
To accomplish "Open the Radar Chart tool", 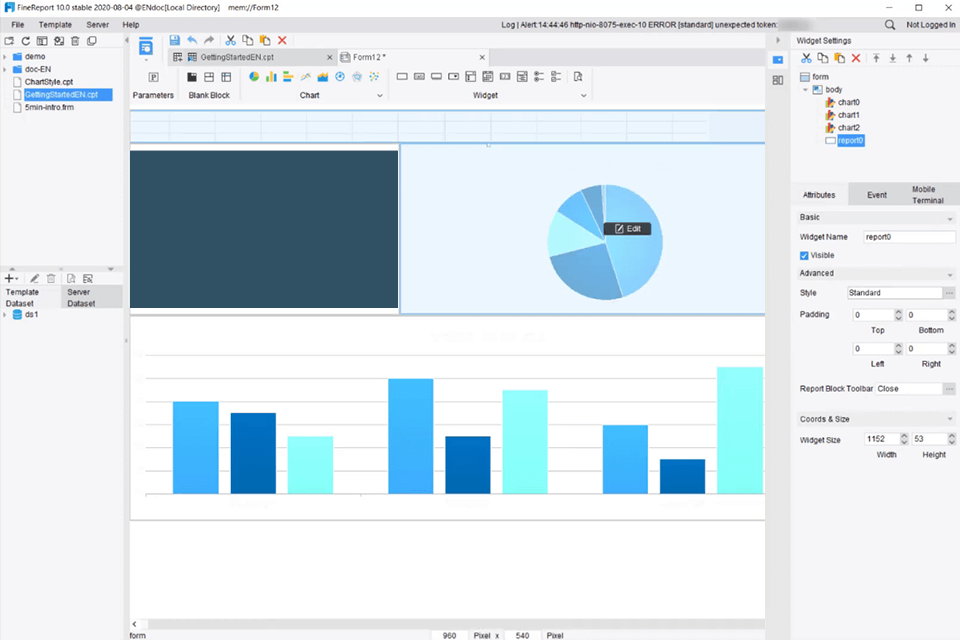I will pos(357,76).
